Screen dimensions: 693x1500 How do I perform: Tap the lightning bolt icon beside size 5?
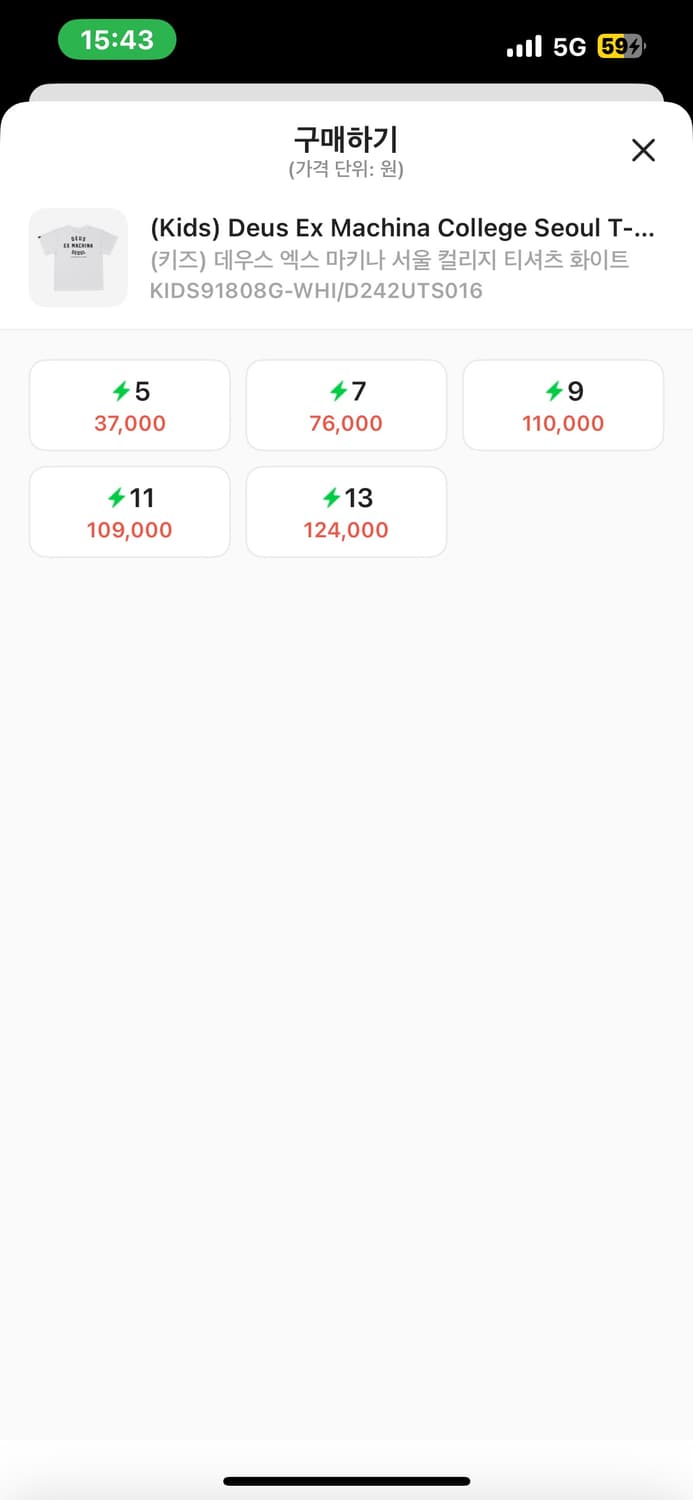120,391
